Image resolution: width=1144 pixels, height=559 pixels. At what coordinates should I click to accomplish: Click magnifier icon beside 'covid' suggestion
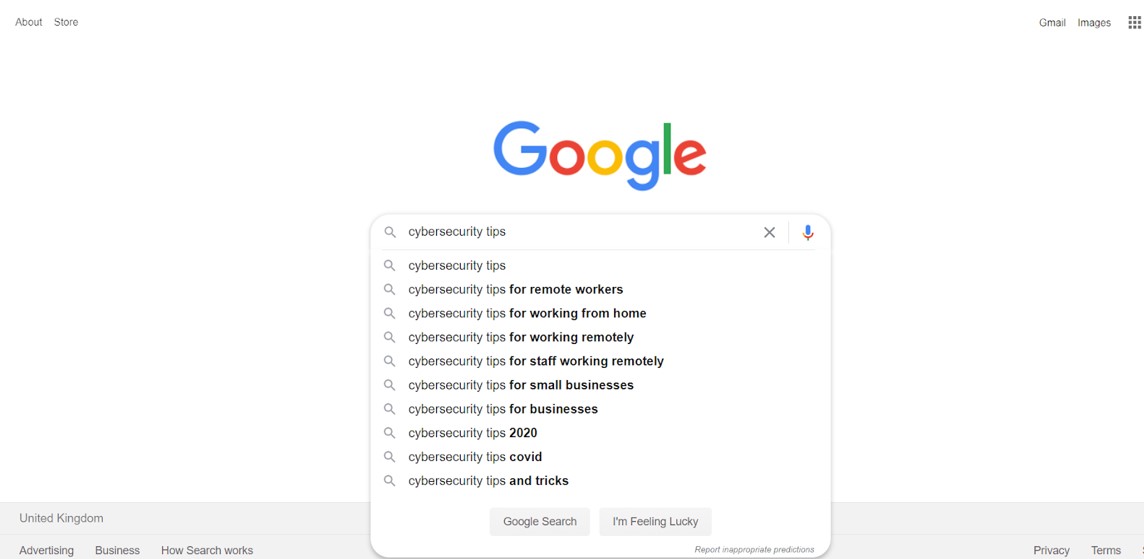[390, 457]
